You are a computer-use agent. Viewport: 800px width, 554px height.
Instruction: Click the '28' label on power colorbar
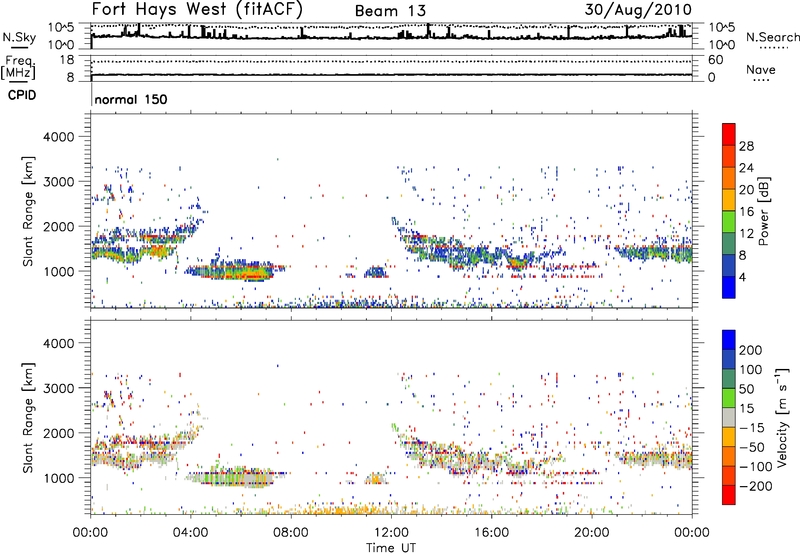tap(746, 146)
